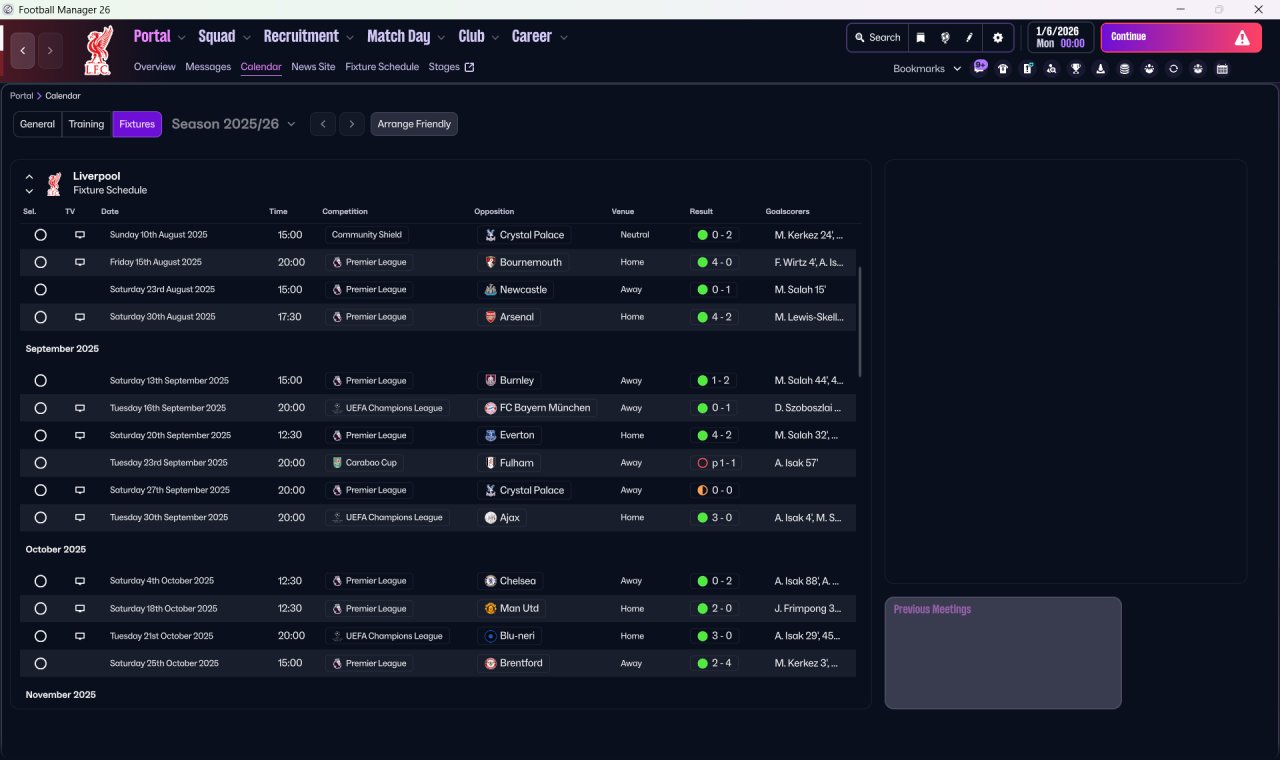This screenshot has height=760, width=1280.
Task: Click the pencil notes icon in top bar
Action: (969, 38)
